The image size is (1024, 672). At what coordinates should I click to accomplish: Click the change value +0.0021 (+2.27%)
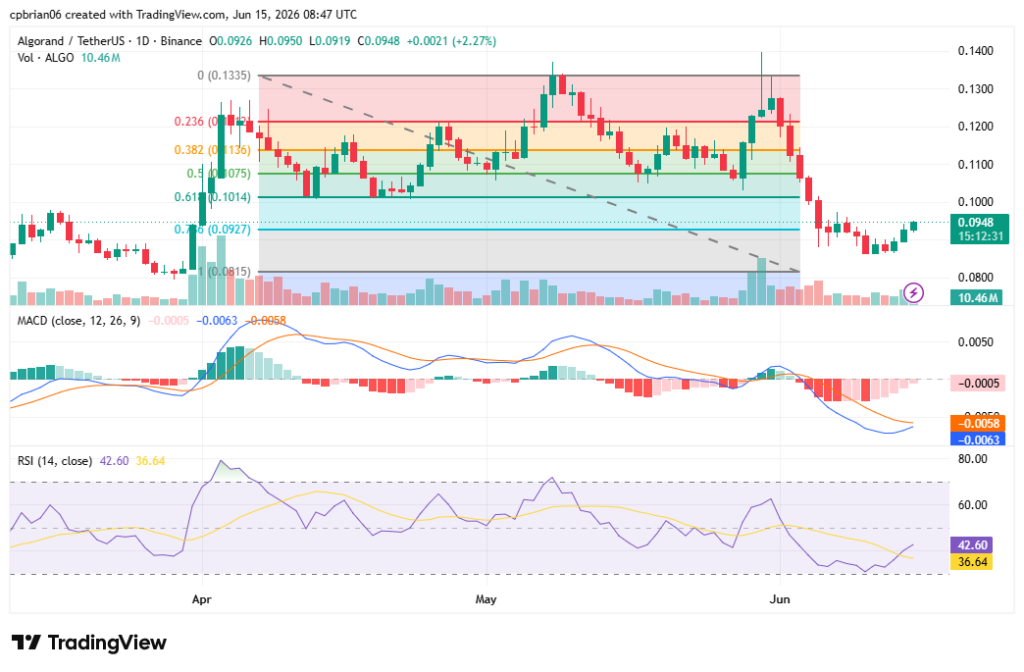point(451,41)
